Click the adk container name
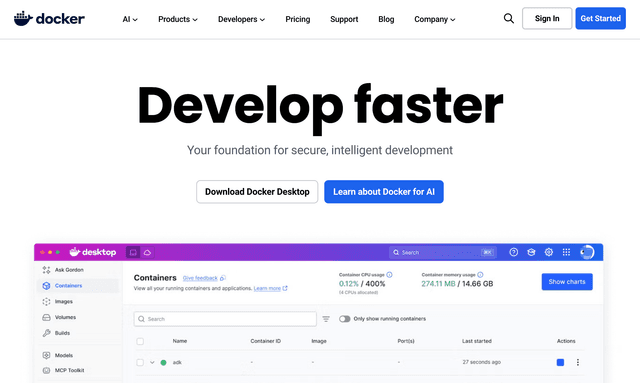The width and height of the screenshot is (640, 383). click(x=177, y=362)
